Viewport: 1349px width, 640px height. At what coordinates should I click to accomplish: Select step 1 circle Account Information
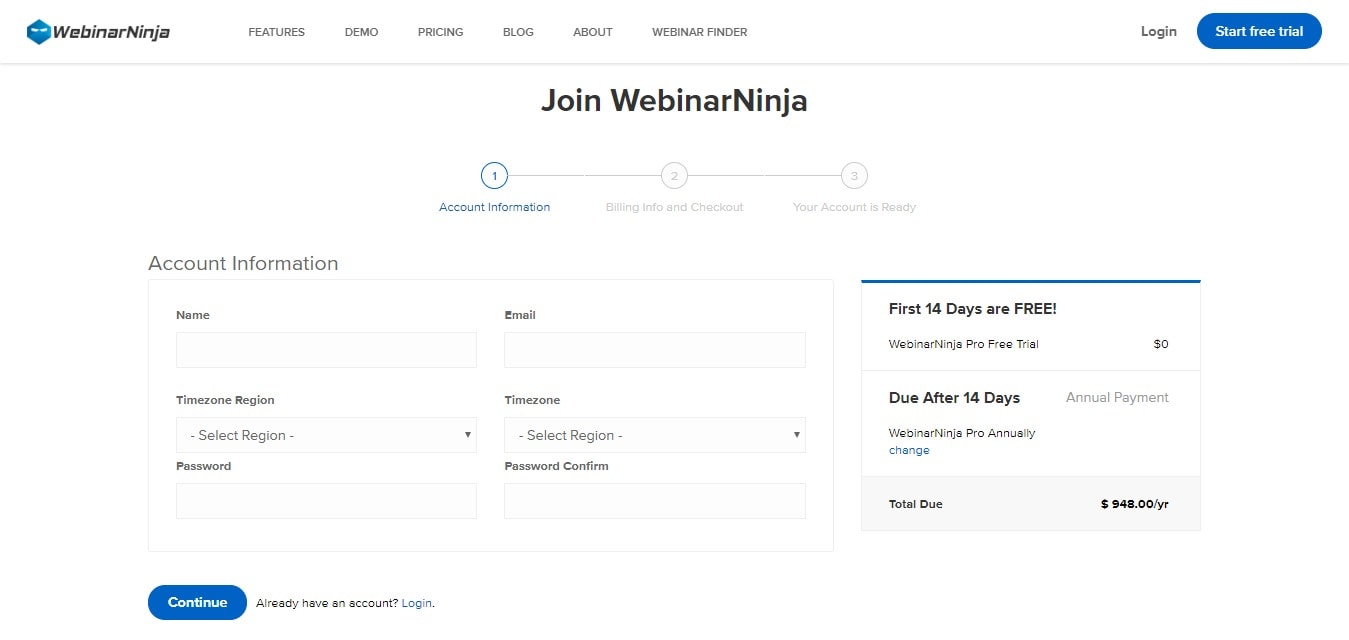494,176
